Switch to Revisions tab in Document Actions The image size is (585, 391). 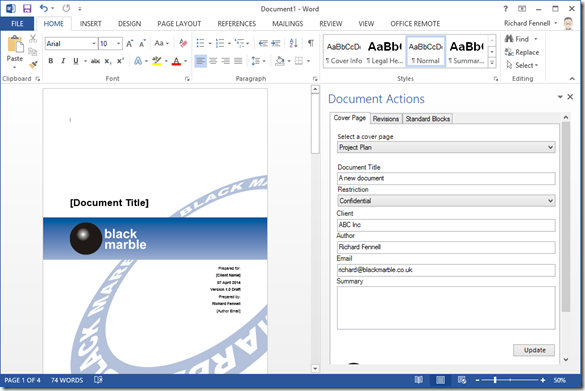[386, 119]
